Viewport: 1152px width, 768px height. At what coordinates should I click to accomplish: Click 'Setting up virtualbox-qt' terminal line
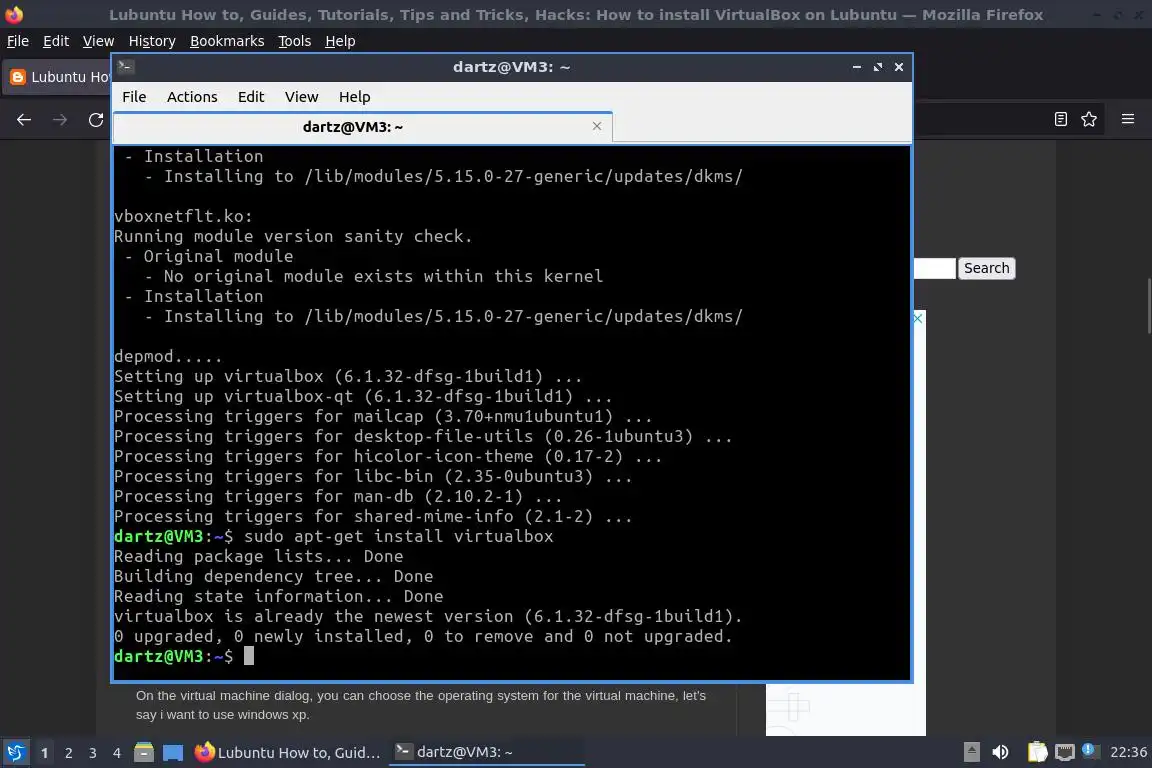click(363, 397)
